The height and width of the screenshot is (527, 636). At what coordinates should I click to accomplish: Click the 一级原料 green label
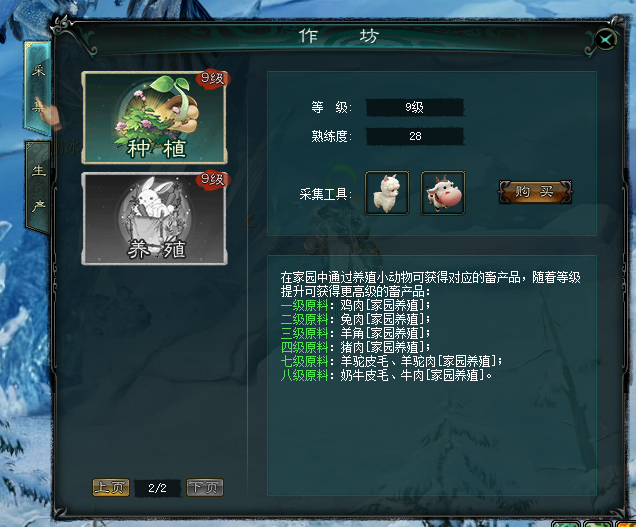pyautogui.click(x=304, y=305)
